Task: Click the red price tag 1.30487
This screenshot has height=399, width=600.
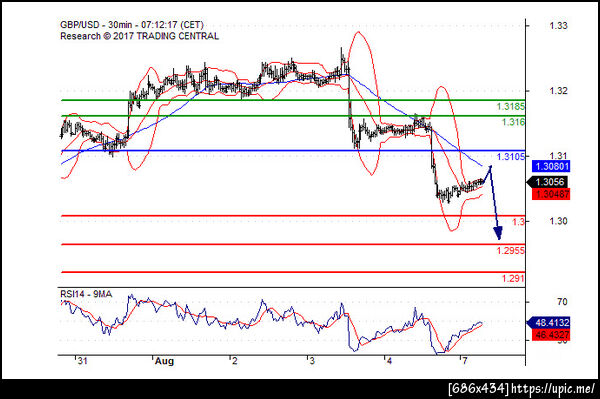Action: [551, 194]
